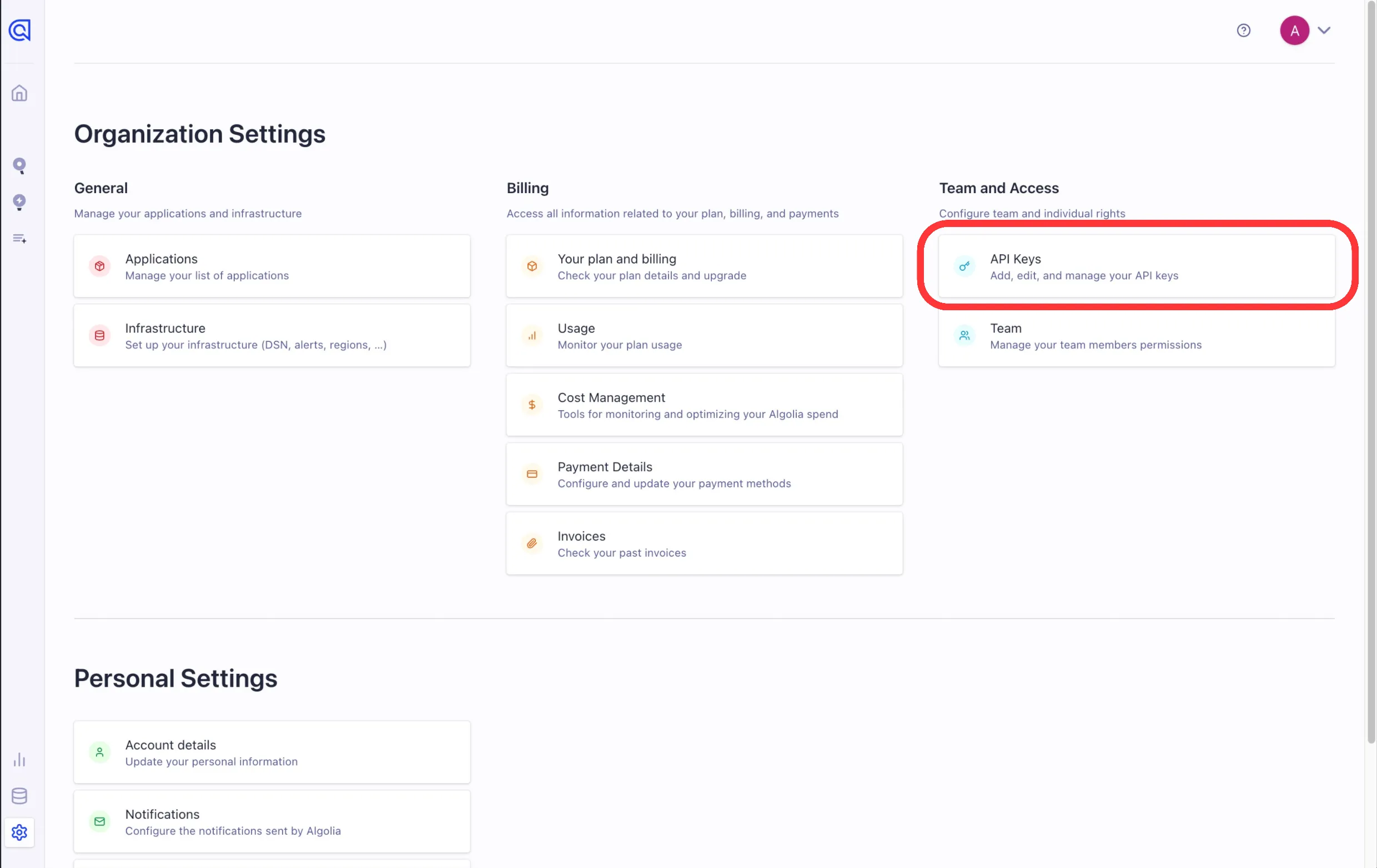
Task: Click the Applications cube icon
Action: coord(99,266)
